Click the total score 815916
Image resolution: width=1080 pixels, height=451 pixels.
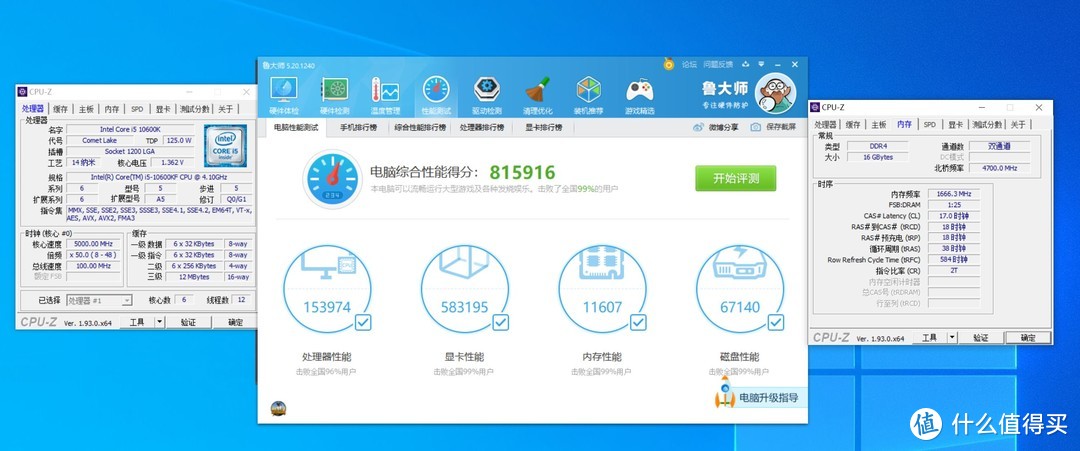pos(522,172)
